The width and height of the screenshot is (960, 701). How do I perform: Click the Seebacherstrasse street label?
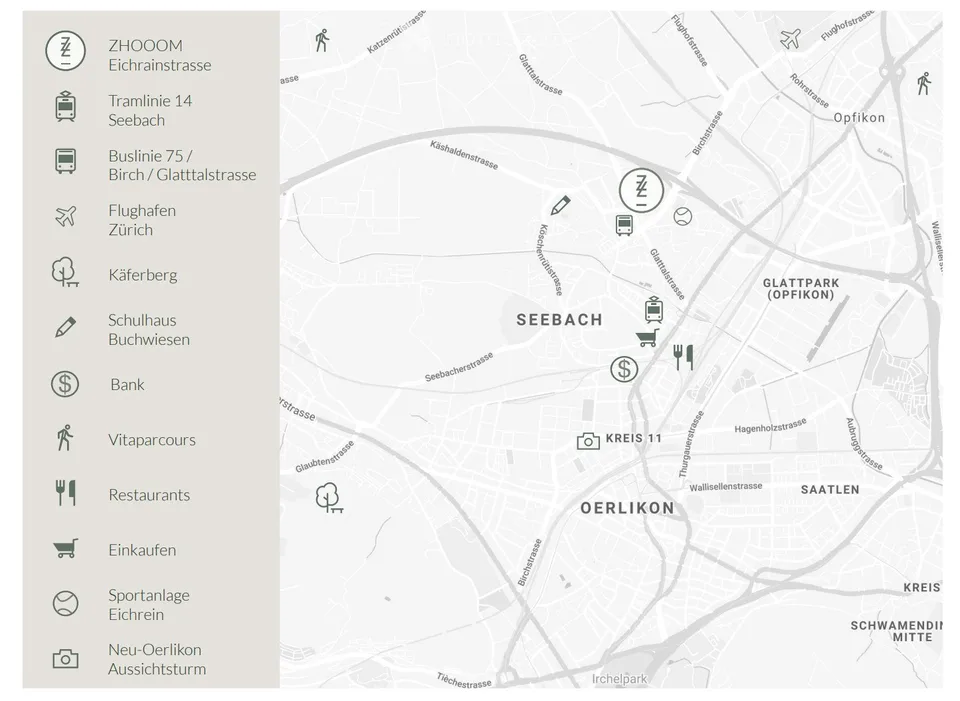pyautogui.click(x=459, y=367)
